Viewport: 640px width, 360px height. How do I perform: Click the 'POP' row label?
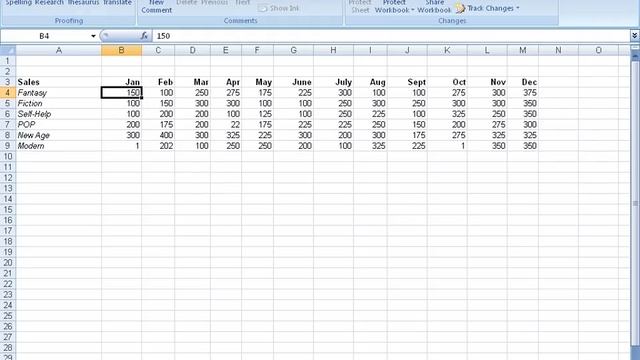[x=59, y=124]
